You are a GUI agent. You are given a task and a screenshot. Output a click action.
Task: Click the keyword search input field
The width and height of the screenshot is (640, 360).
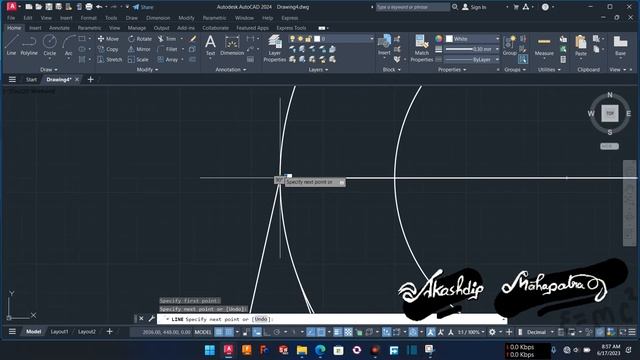pyautogui.click(x=412, y=7)
